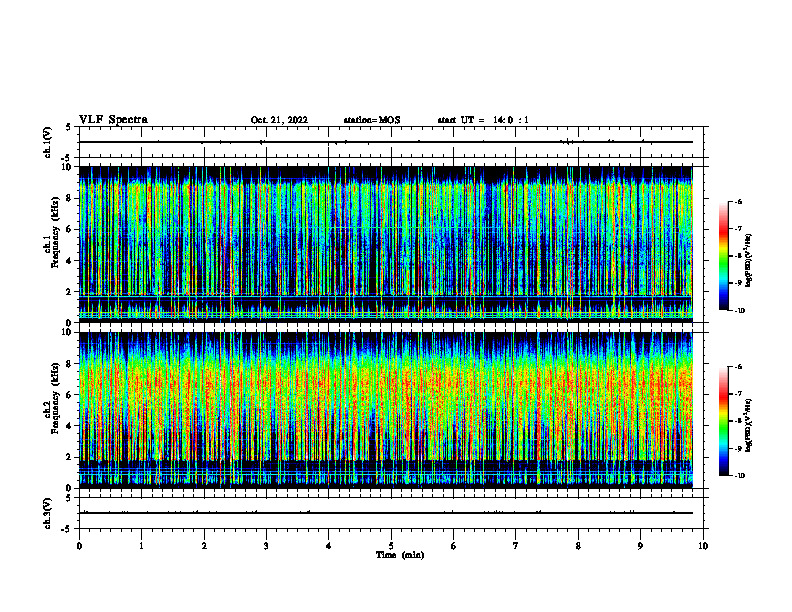Click the "4" kHz tick on ch.2 axis

69,426
